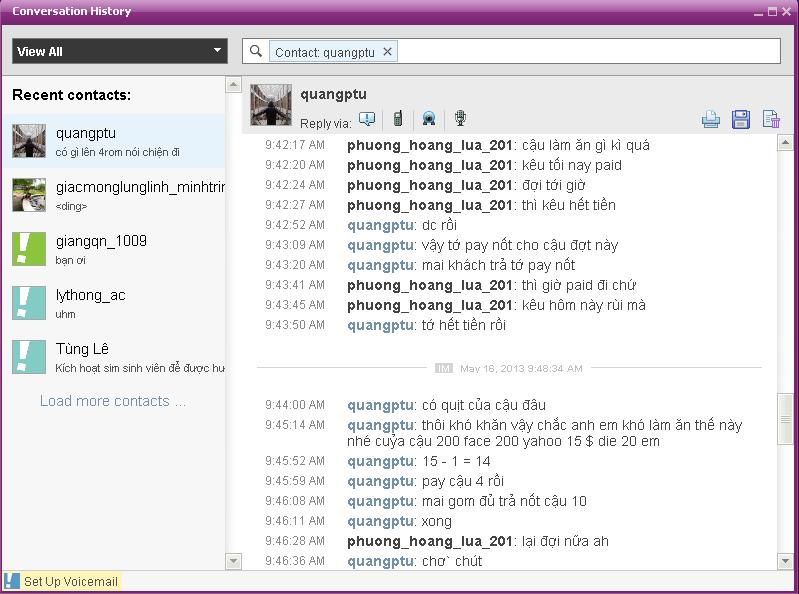799x594 pixels.
Task: Click message 'pay cậu 4 rồi'
Action: click(463, 481)
